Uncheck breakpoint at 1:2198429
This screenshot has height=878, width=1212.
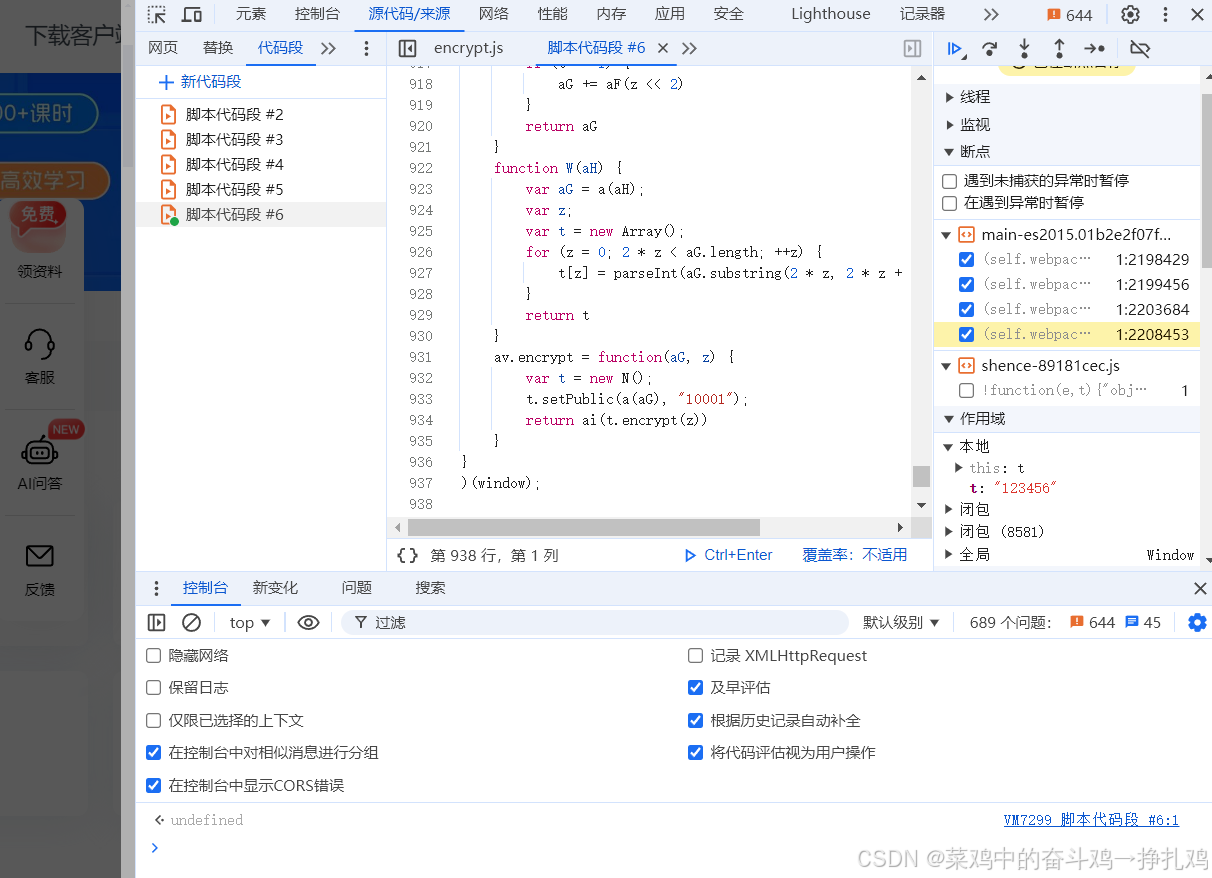point(966,259)
